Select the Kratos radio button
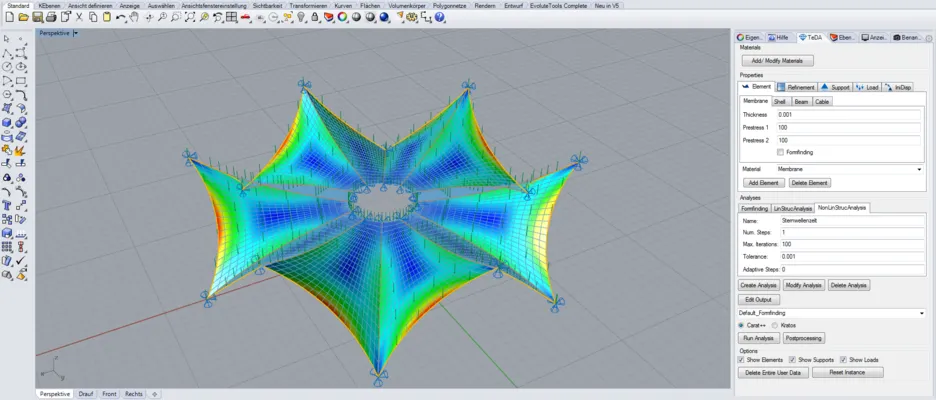Screen dimensions: 936x400 point(775,325)
